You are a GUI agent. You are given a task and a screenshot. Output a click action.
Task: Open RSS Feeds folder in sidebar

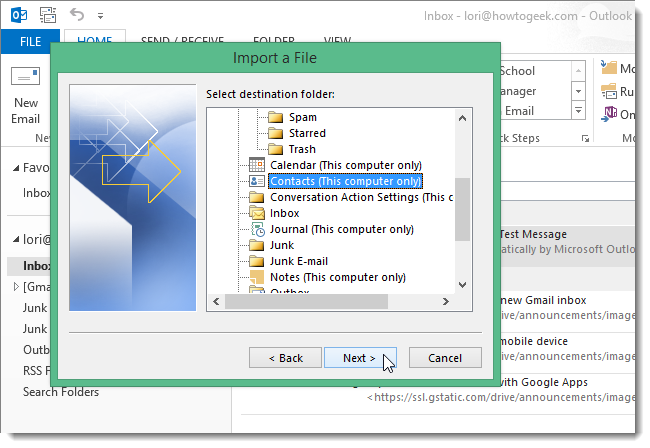click(x=36, y=371)
